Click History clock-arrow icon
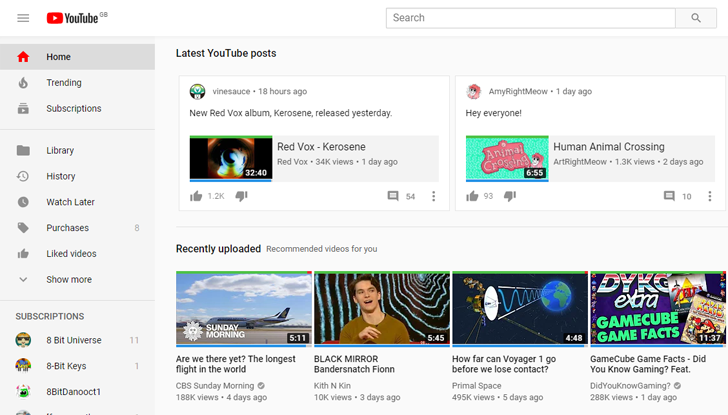The height and width of the screenshot is (415, 728). 23,176
